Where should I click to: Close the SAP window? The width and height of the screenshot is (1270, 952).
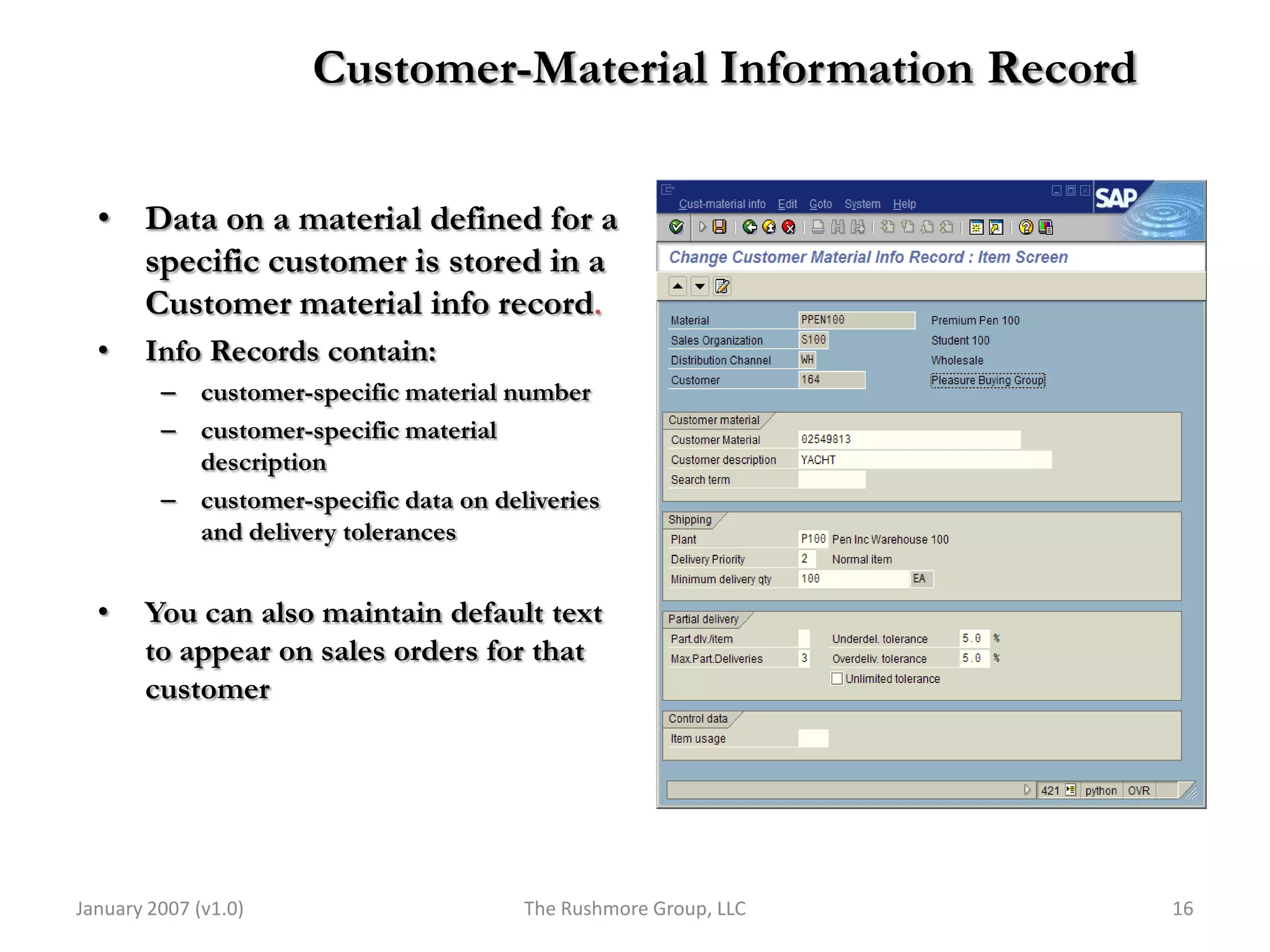coord(1085,190)
